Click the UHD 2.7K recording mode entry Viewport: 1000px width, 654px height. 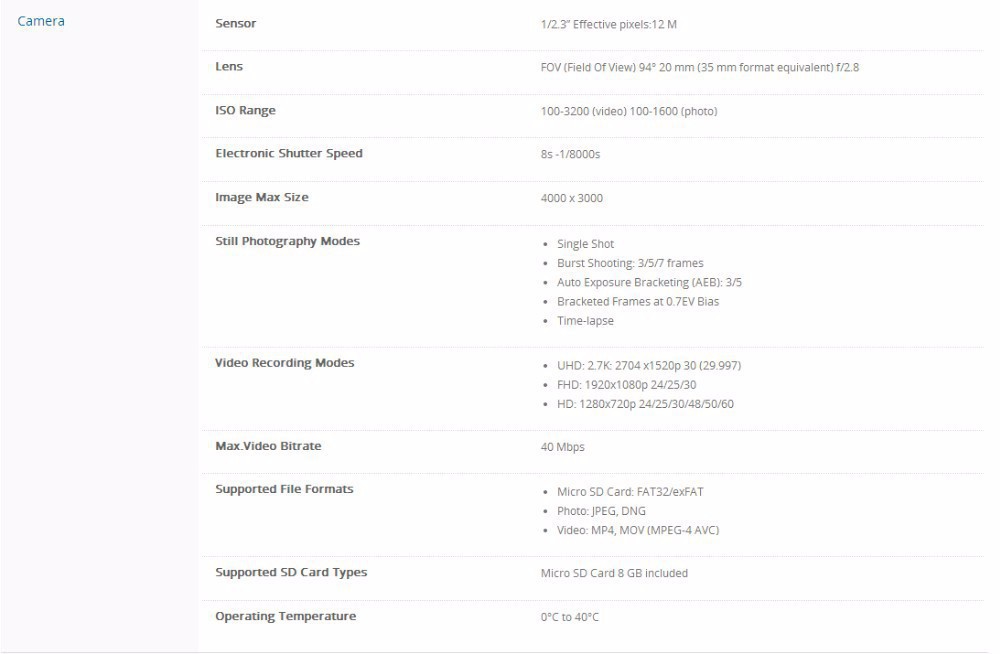point(649,365)
